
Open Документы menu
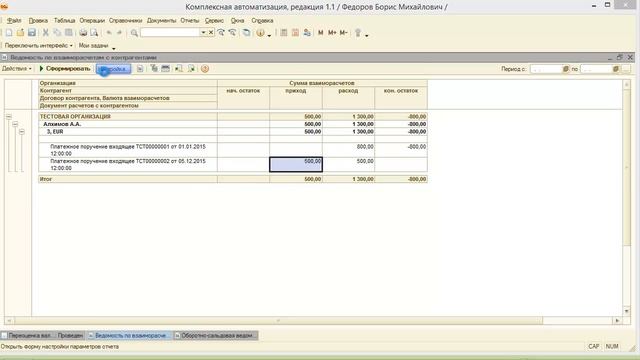(x=161, y=20)
